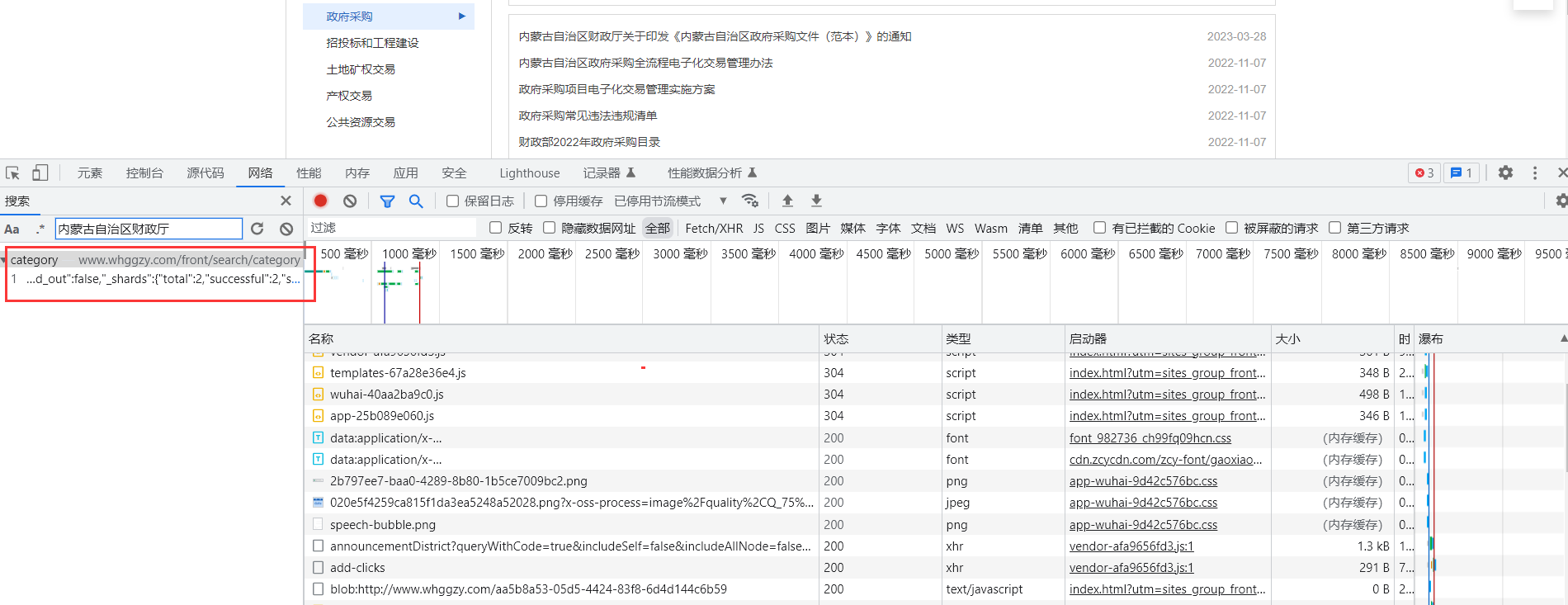The image size is (1568, 605).
Task: Select wuhai-40aa2ba9c0.js request row
Action: pos(561,395)
